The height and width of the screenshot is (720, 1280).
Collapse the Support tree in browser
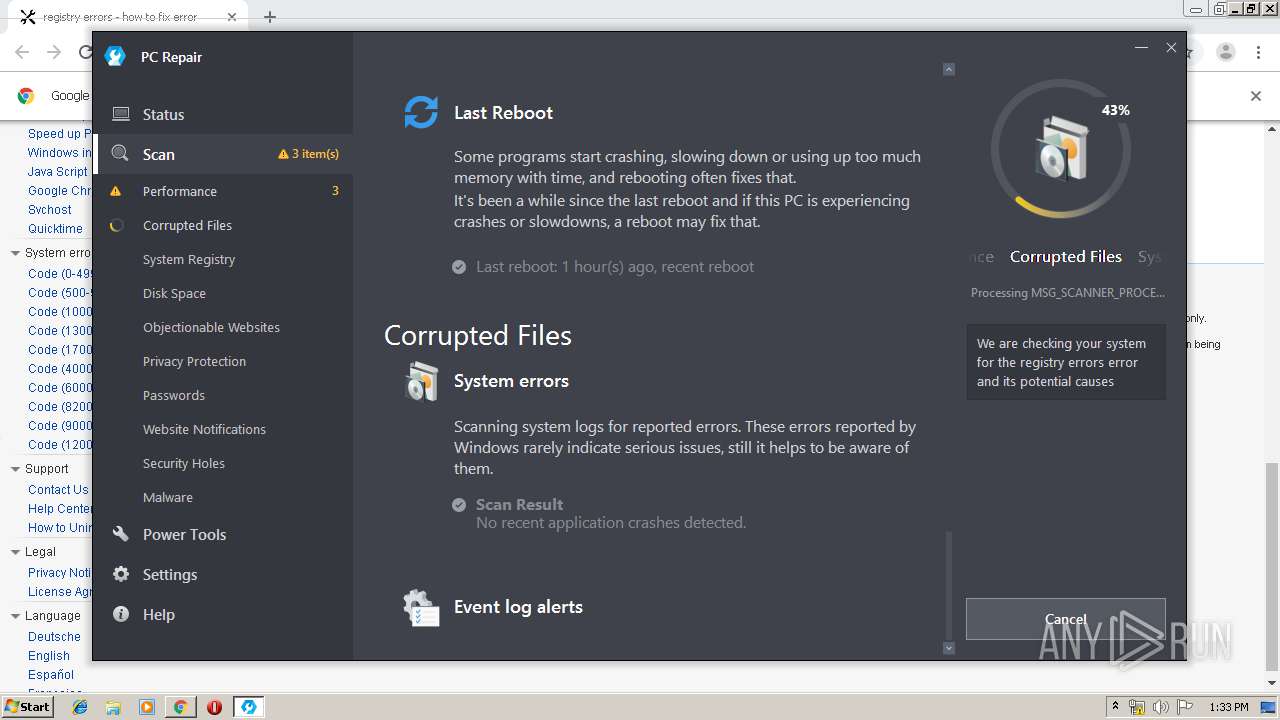tap(15, 469)
